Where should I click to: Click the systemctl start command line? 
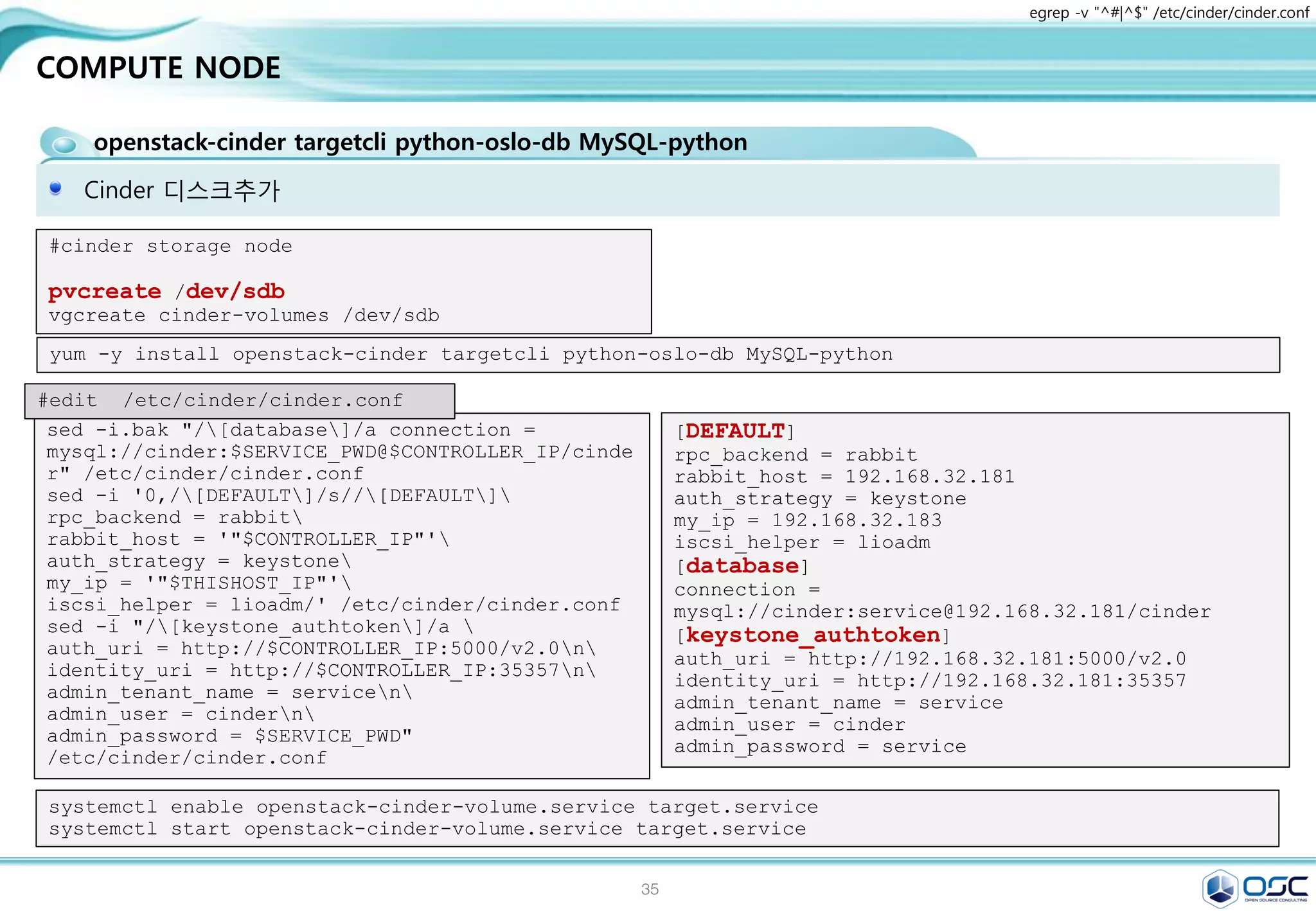click(x=427, y=829)
